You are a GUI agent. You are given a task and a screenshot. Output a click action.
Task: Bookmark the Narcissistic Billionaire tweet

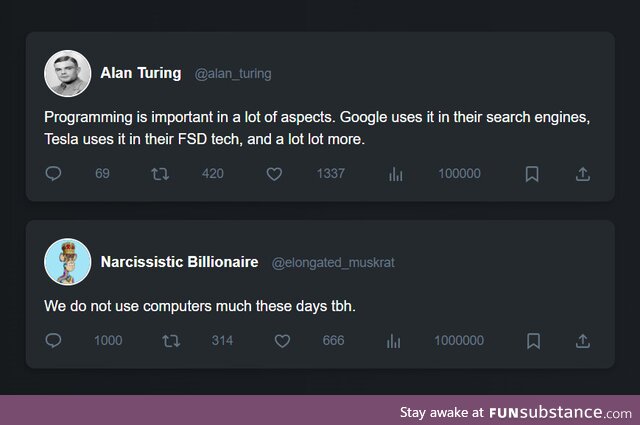pos(533,341)
